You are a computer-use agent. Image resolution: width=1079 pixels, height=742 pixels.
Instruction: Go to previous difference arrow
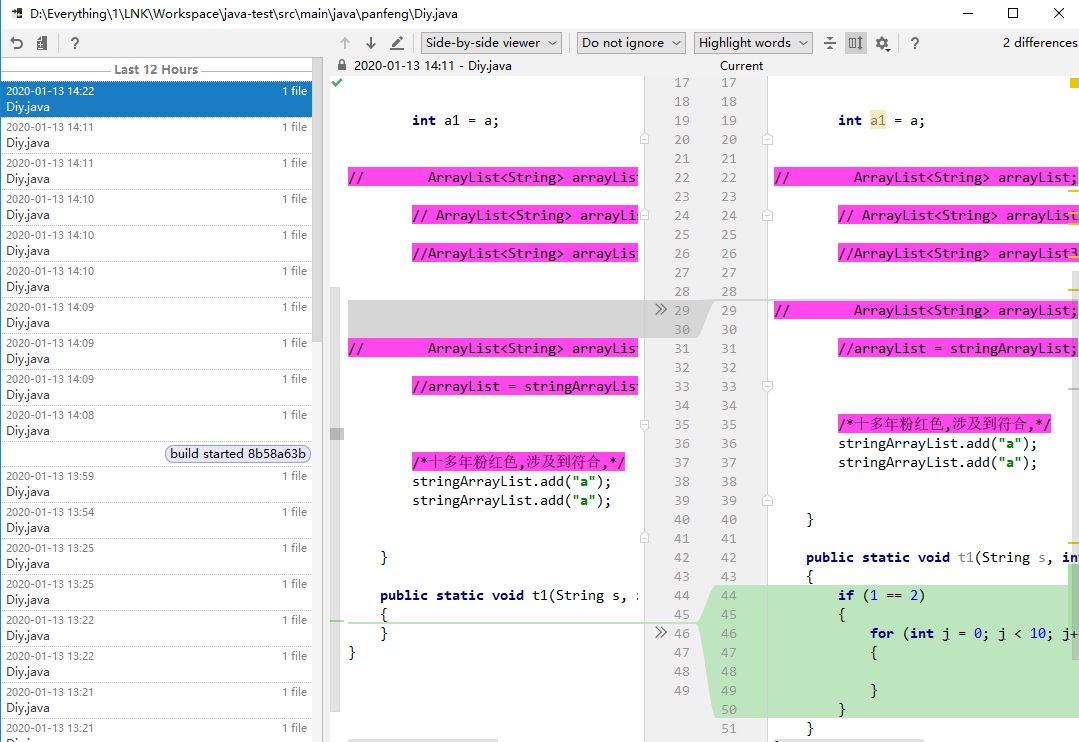pyautogui.click(x=345, y=43)
